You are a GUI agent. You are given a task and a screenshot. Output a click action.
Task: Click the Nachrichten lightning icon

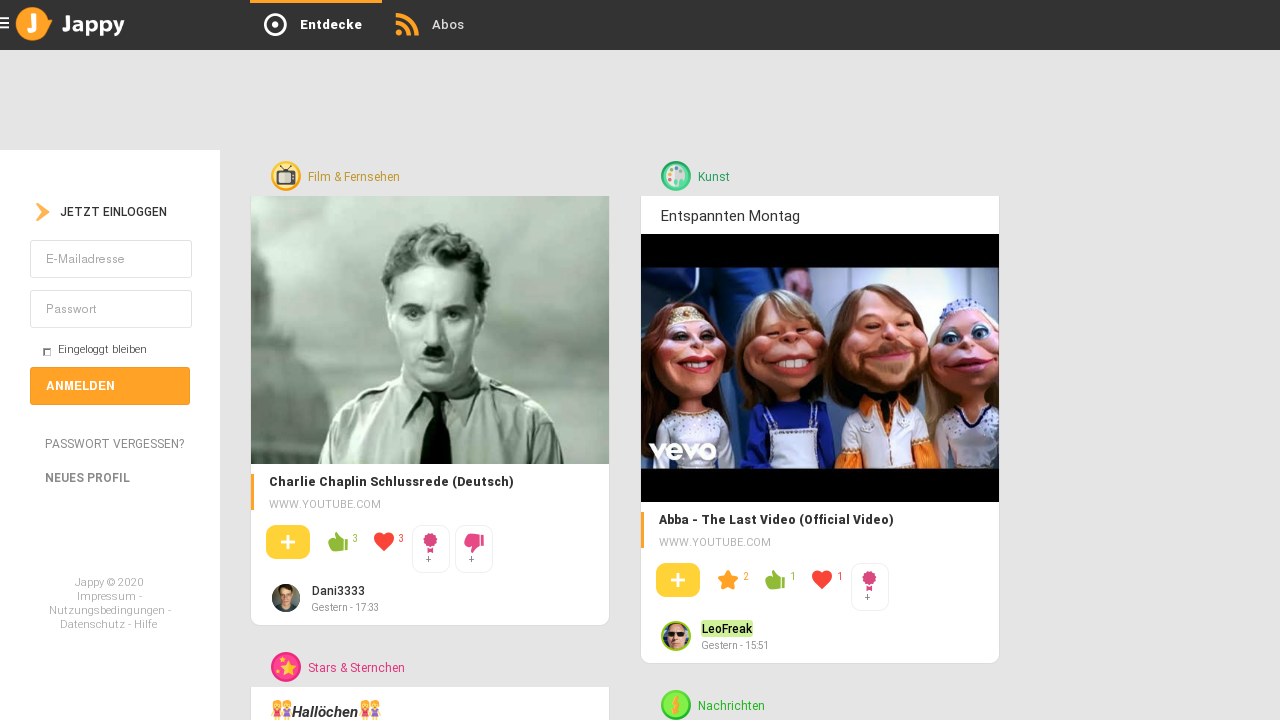[676, 705]
